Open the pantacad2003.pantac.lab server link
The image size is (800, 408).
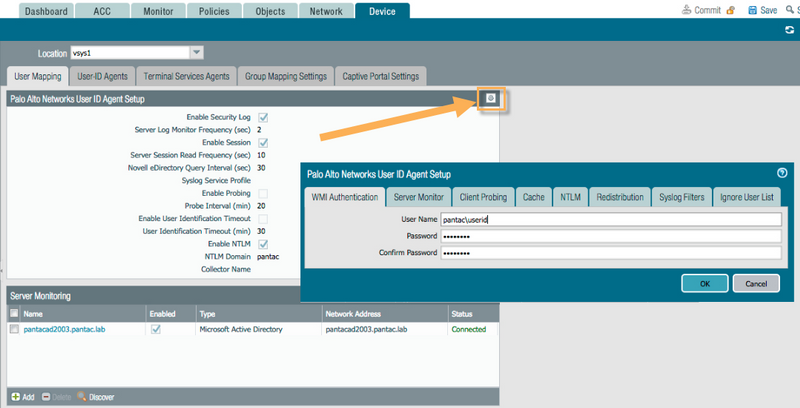point(64,329)
